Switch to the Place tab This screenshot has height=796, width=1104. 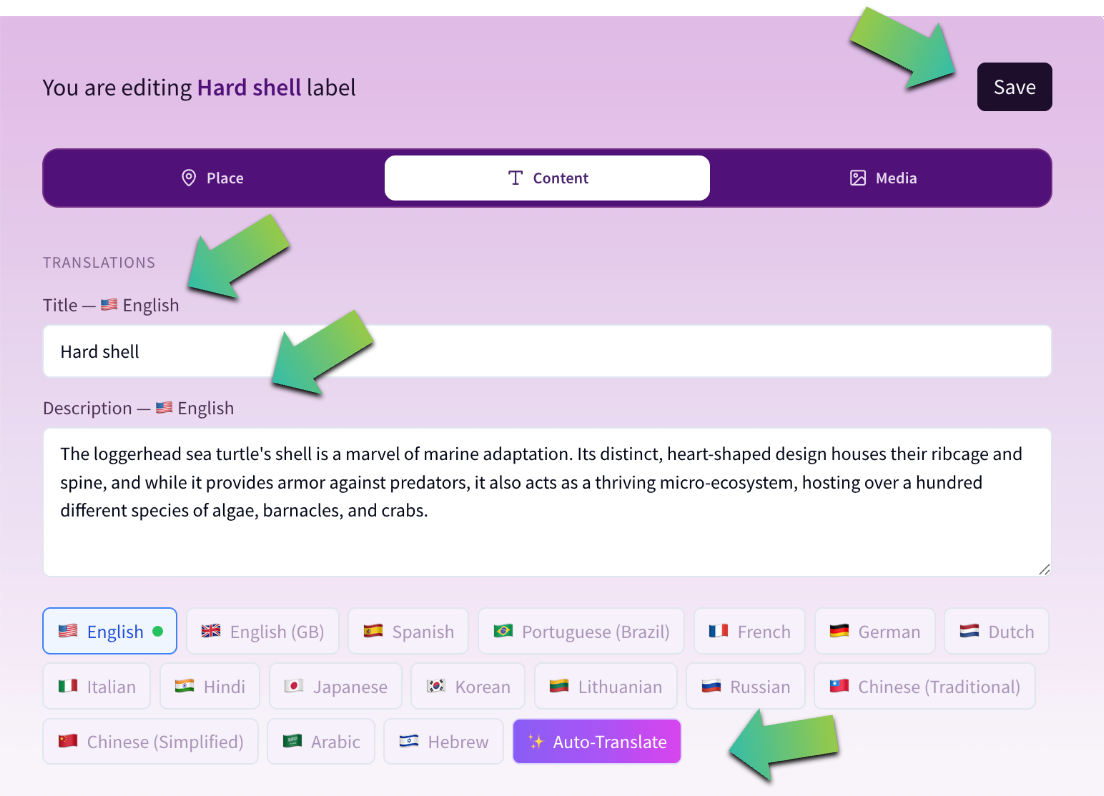tap(213, 178)
